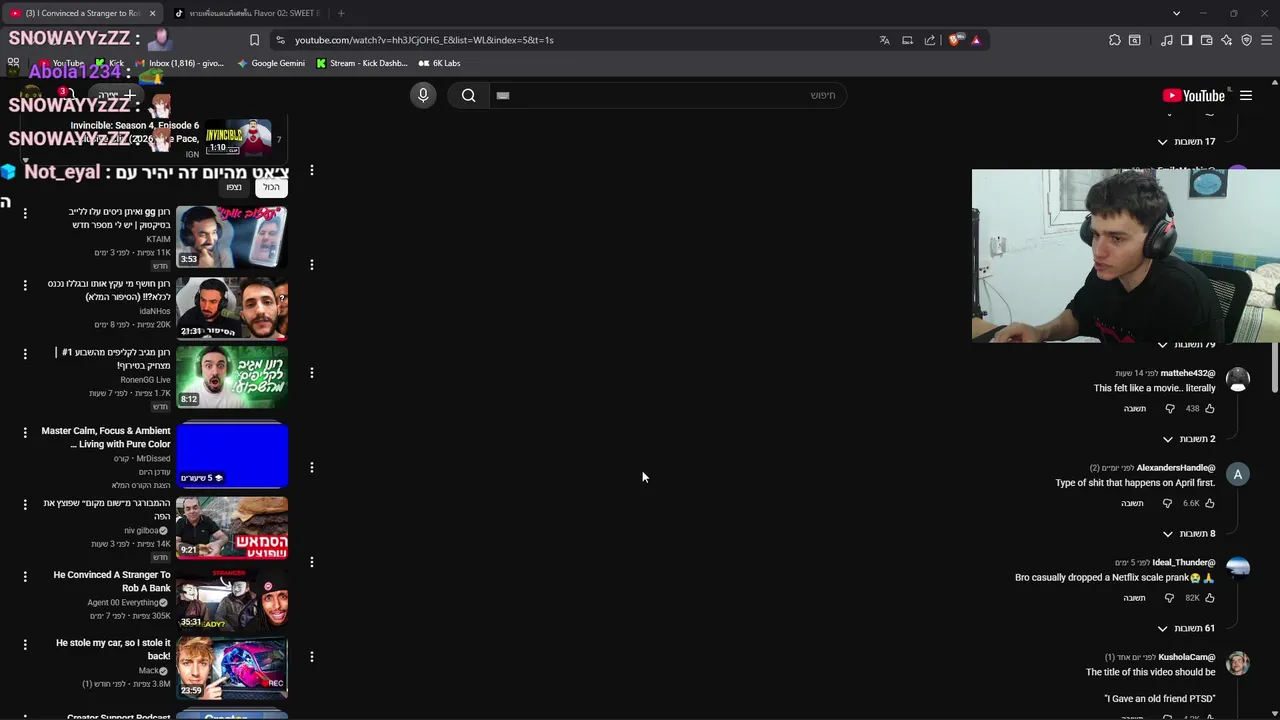The image size is (1280, 720).
Task: Dislike AlexandersHandle's comment
Action: point(1169,503)
